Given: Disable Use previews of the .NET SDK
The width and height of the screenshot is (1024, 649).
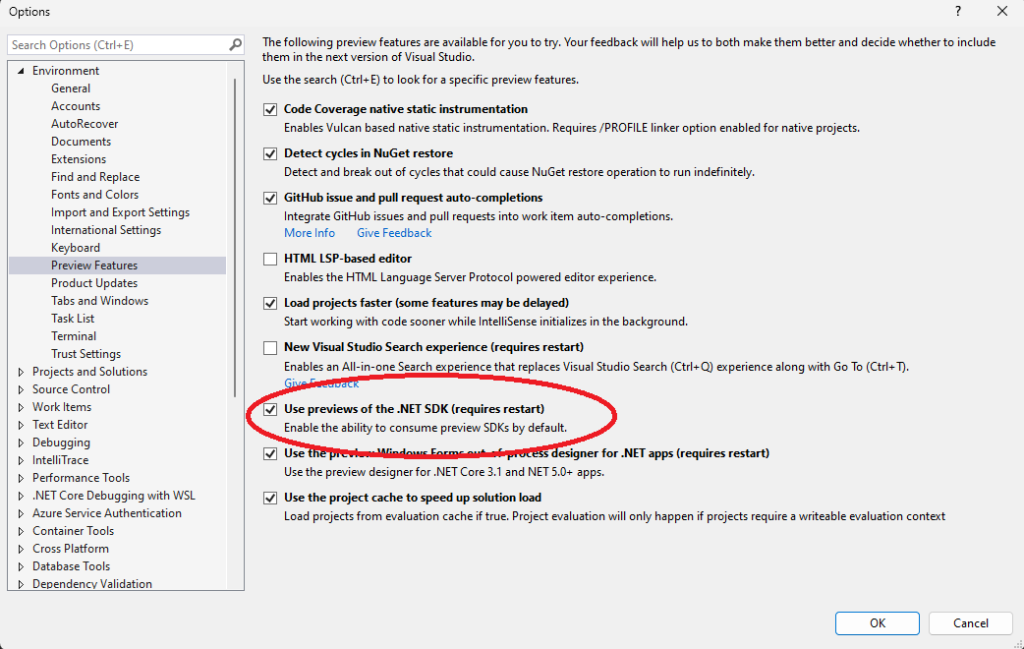Looking at the screenshot, I should [269, 409].
